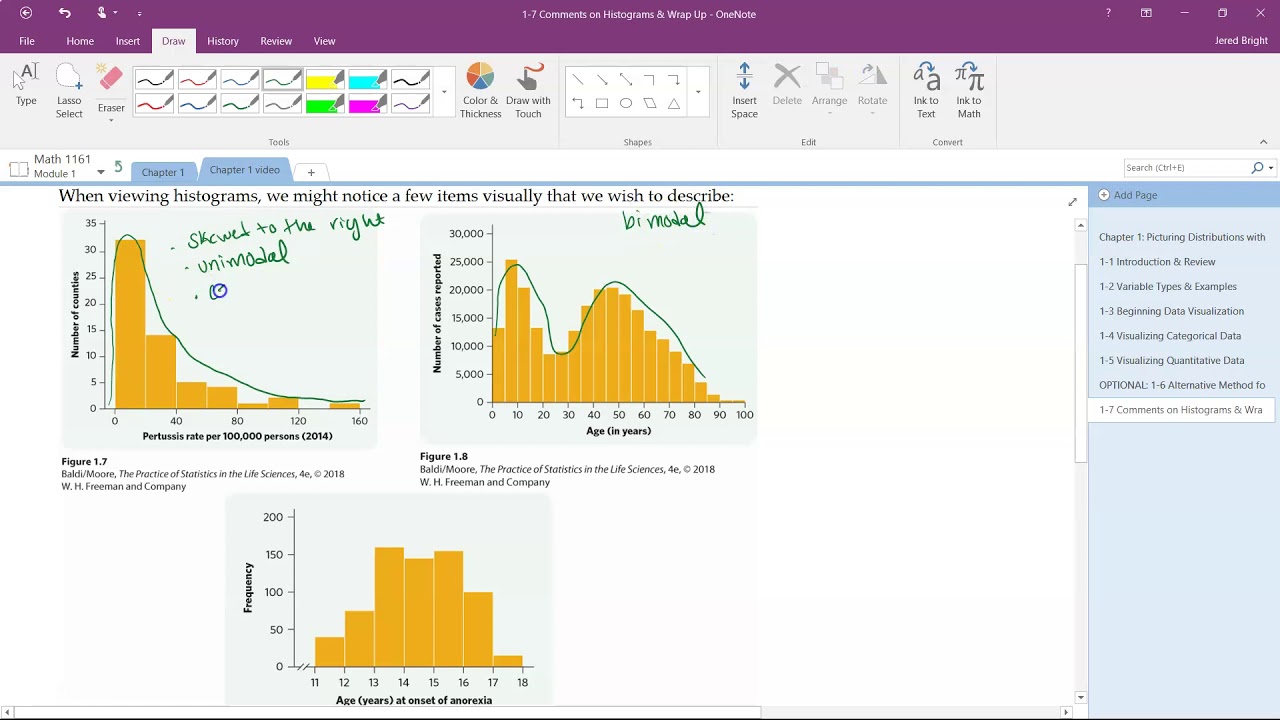Select the yellow highlighter
This screenshot has height=720, width=1280.
[x=324, y=80]
